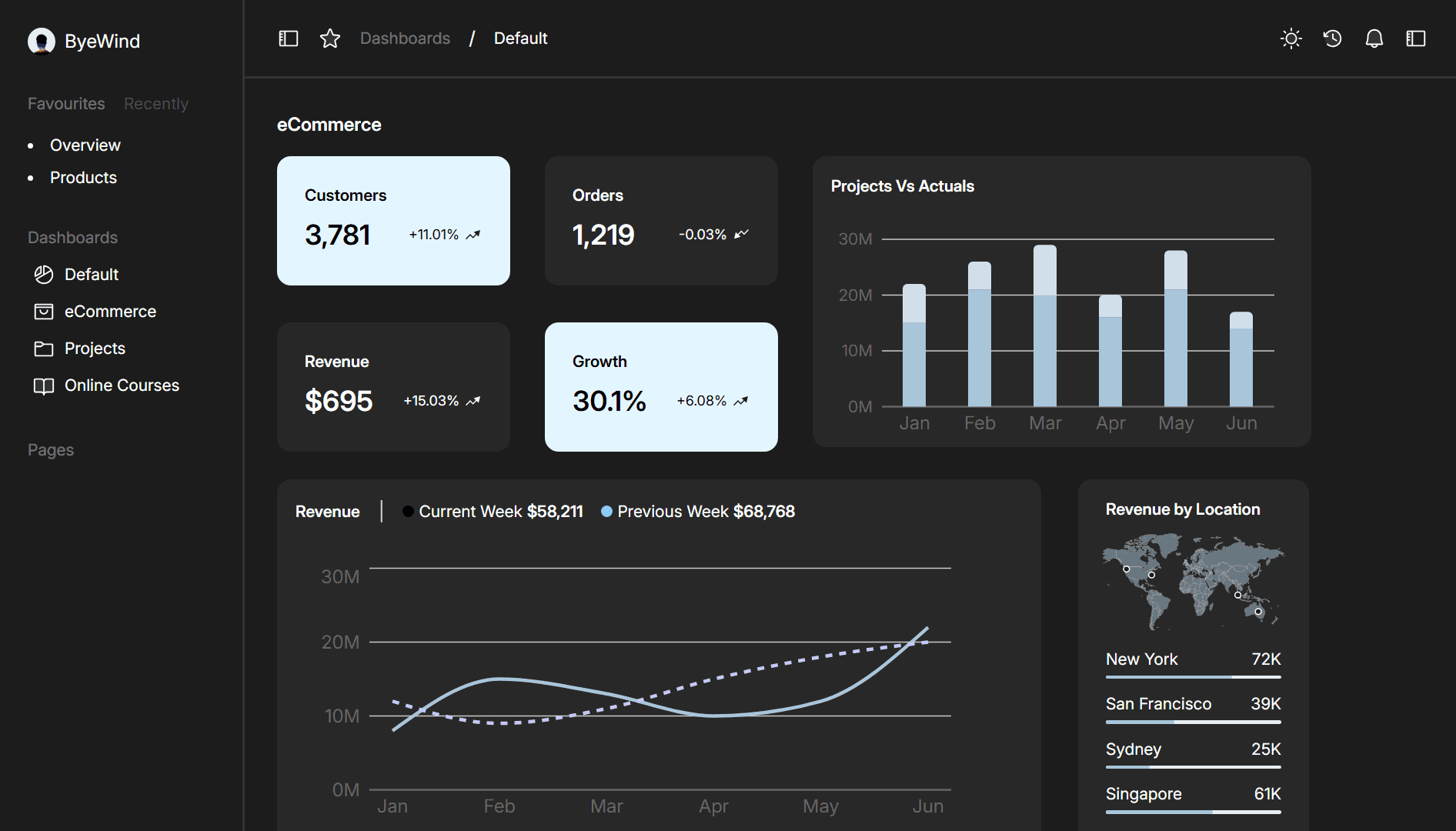This screenshot has width=1456, height=831.
Task: Open the history icon in top bar
Action: coord(1332,38)
